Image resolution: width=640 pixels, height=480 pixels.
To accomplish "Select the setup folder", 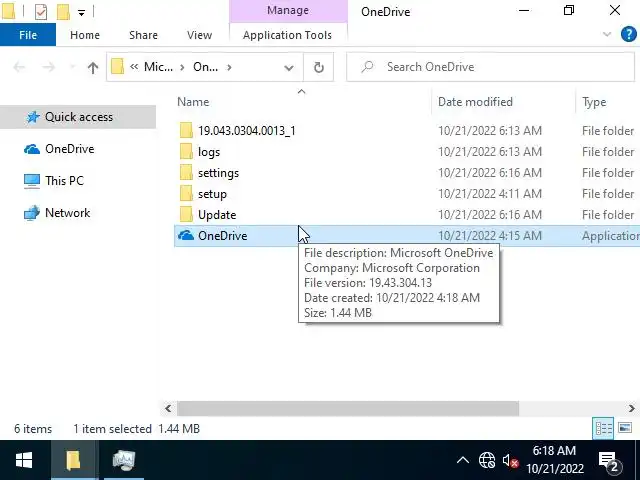I will 212,194.
